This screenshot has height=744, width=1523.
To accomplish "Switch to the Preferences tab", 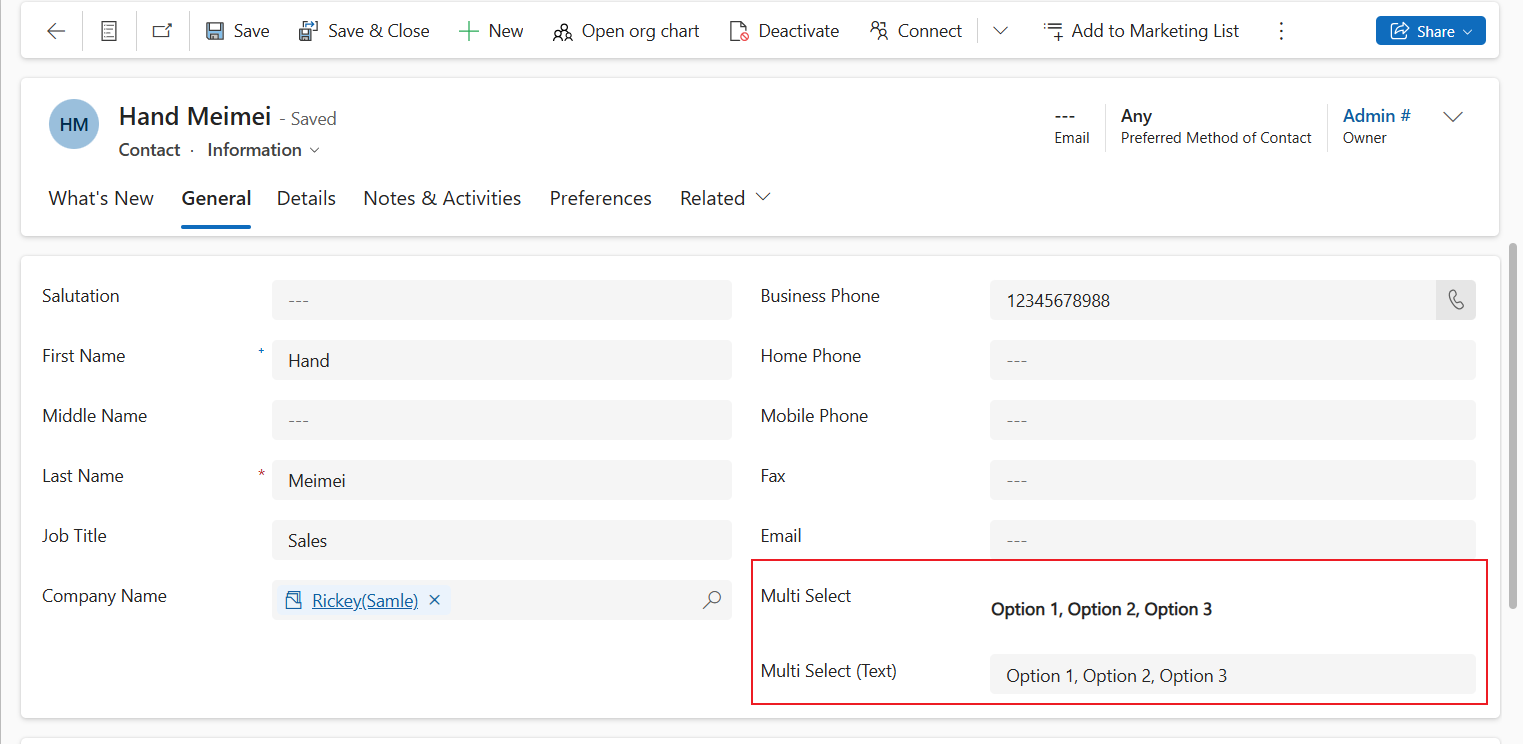I will 600,198.
